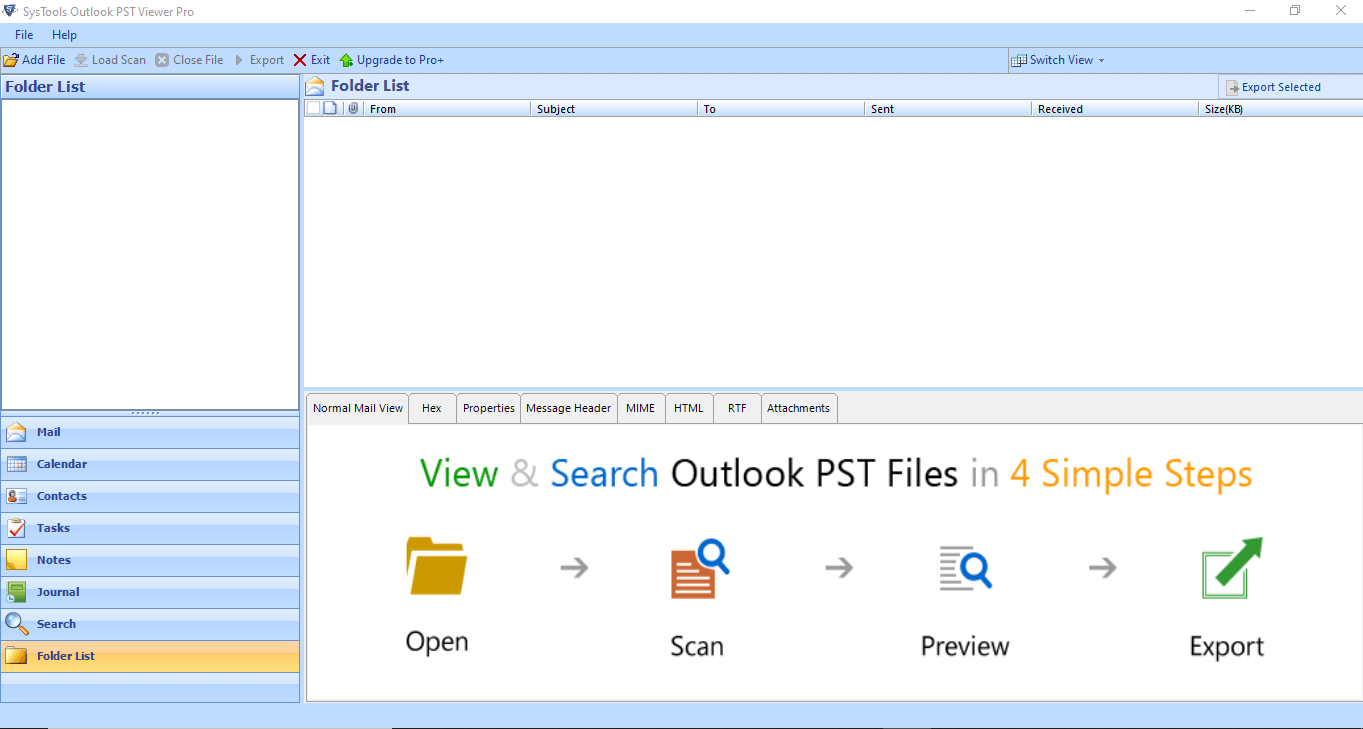
Task: Click the Open folder icon in welcome panel
Action: point(436,567)
